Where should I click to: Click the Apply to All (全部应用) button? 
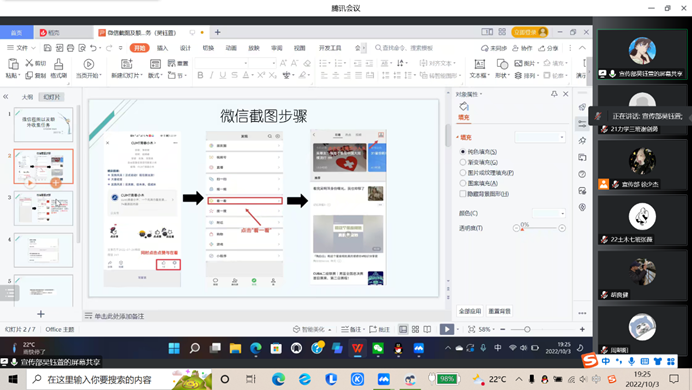coord(470,311)
